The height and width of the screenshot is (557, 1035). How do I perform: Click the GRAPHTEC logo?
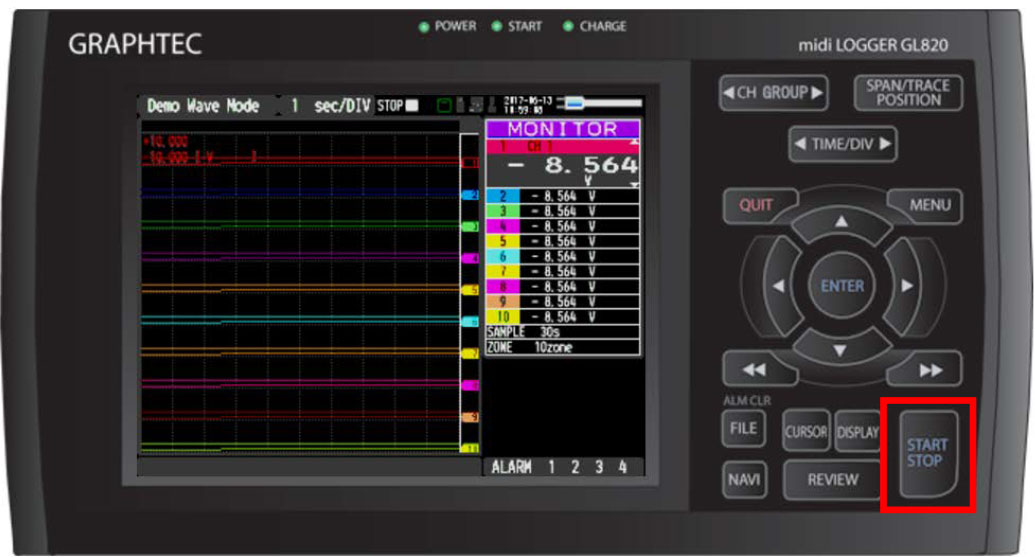click(x=135, y=44)
